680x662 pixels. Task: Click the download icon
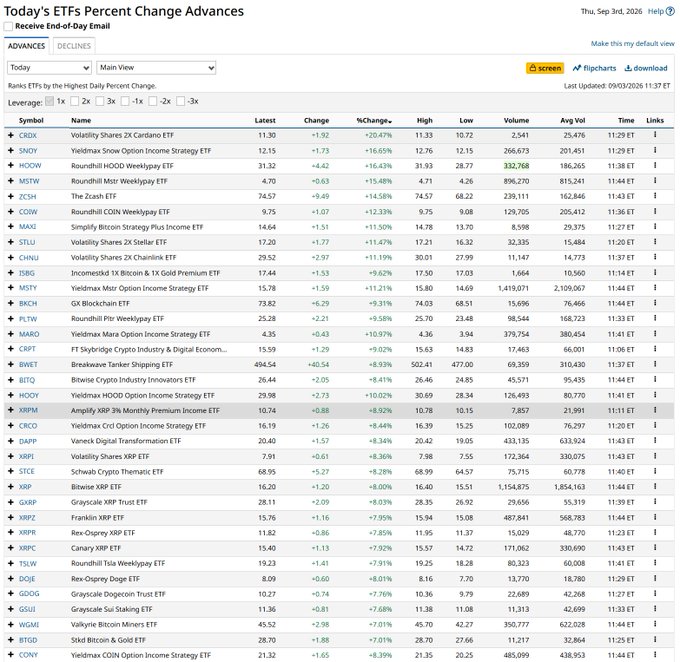(628, 68)
